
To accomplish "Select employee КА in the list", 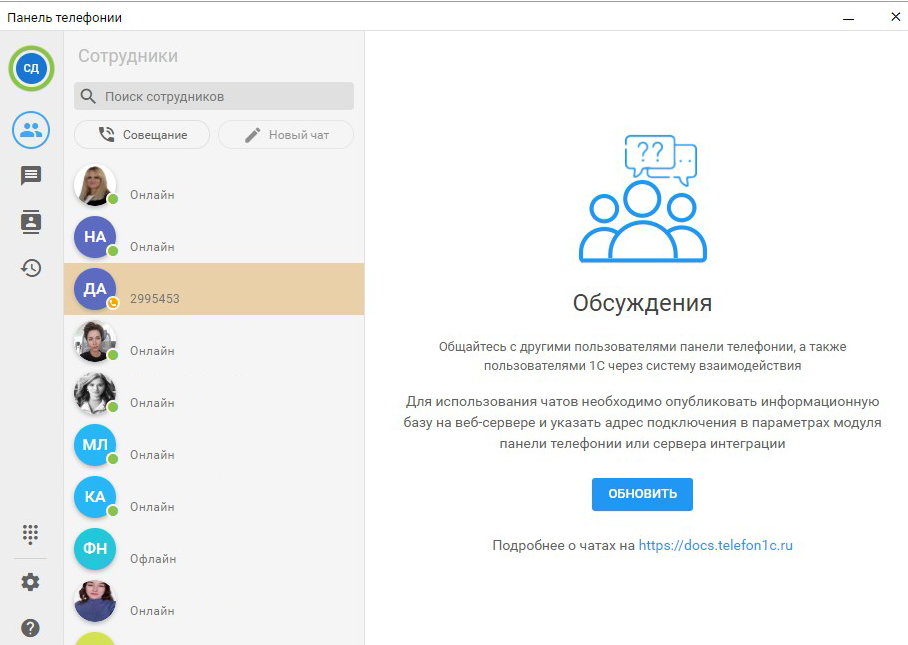I will [x=213, y=497].
